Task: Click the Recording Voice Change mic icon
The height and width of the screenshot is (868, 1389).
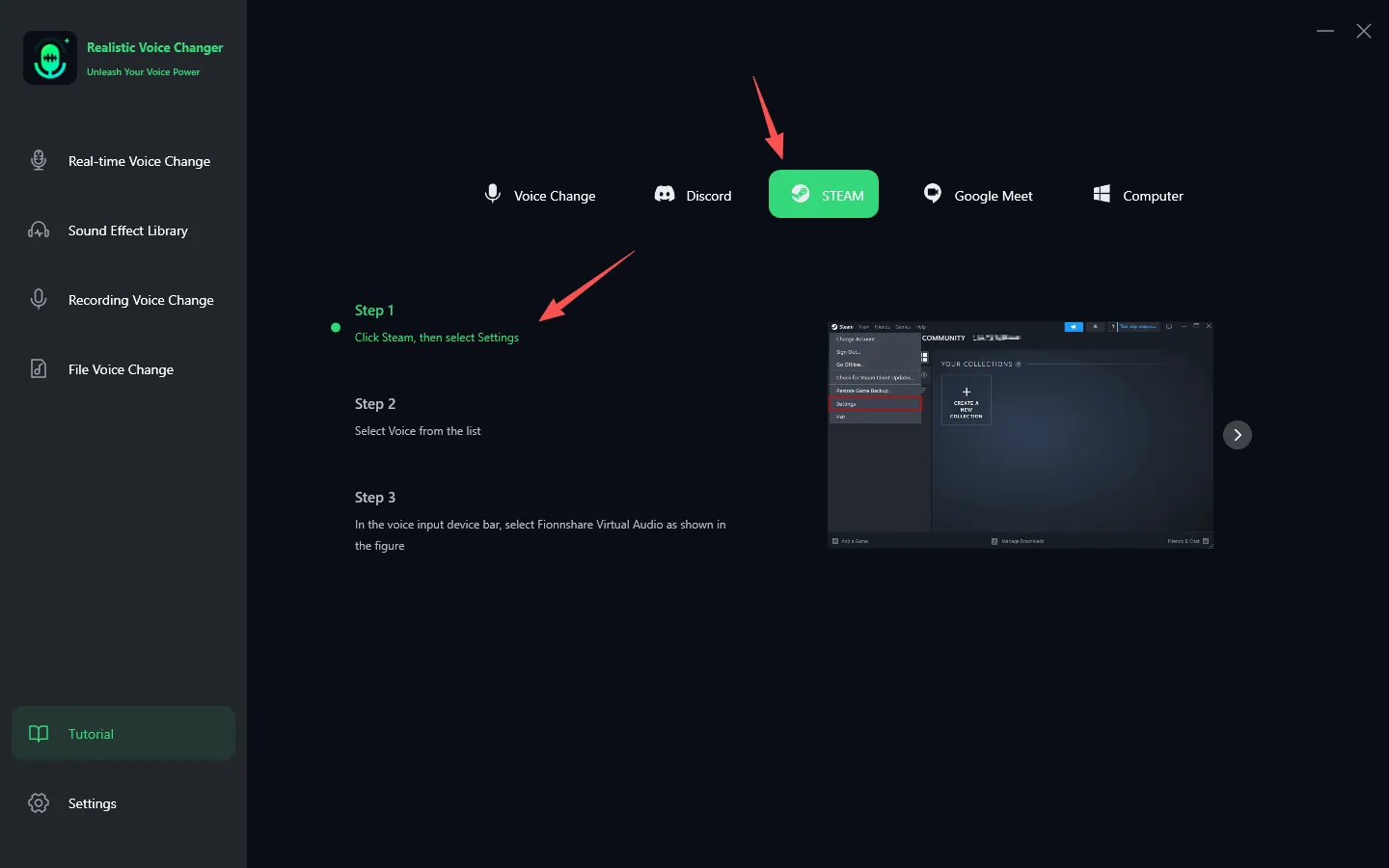Action: pyautogui.click(x=39, y=300)
